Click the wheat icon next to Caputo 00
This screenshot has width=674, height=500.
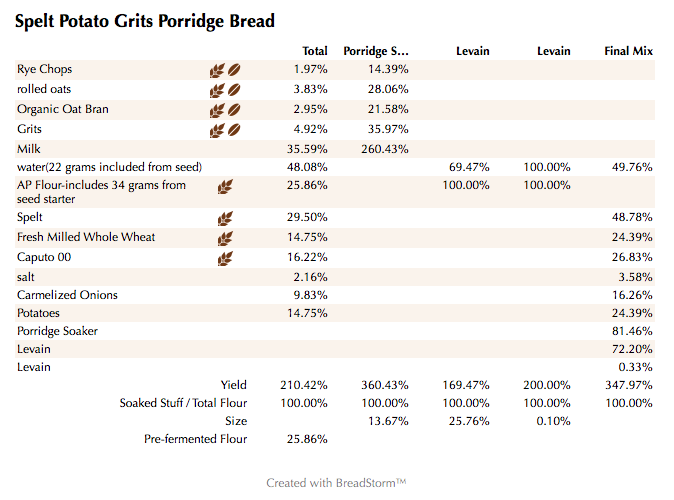pos(225,258)
